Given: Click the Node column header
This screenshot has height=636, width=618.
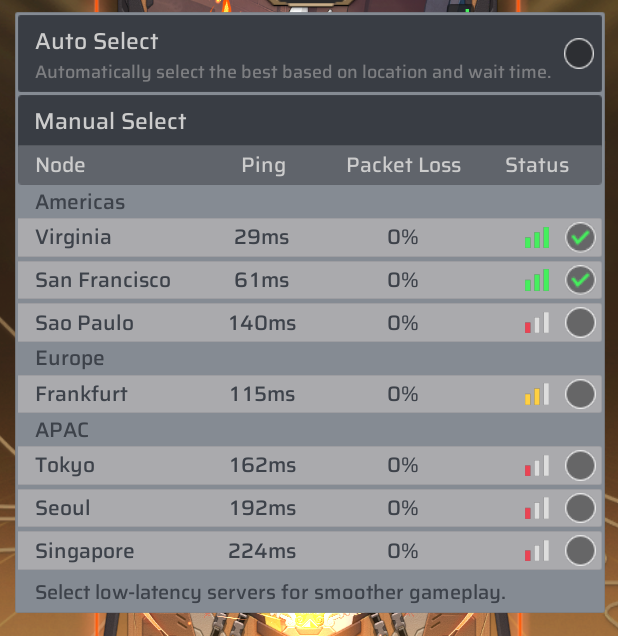Looking at the screenshot, I should [60, 165].
